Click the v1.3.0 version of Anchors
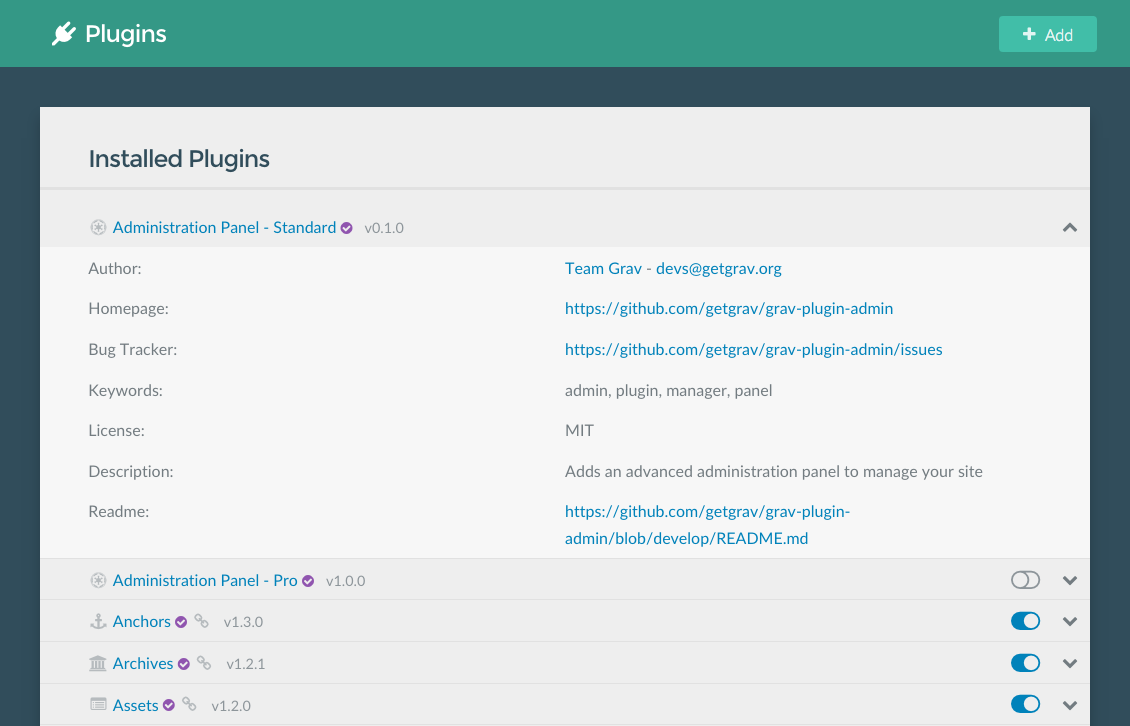Image resolution: width=1130 pixels, height=726 pixels. click(x=243, y=622)
